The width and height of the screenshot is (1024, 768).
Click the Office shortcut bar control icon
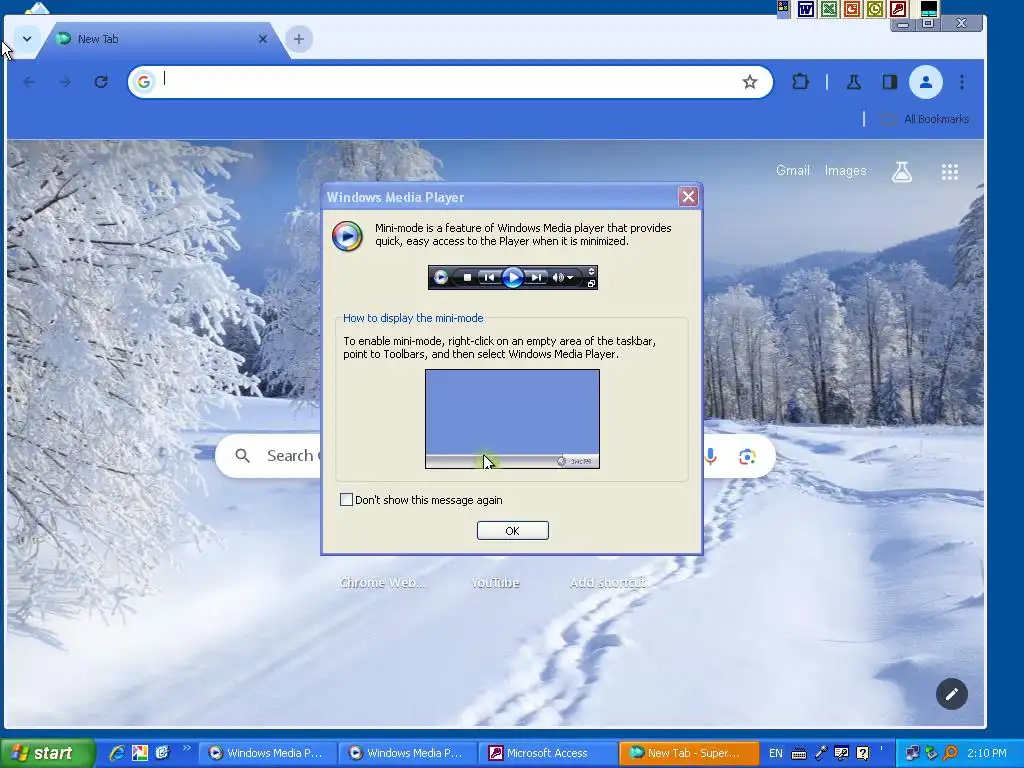click(x=783, y=8)
